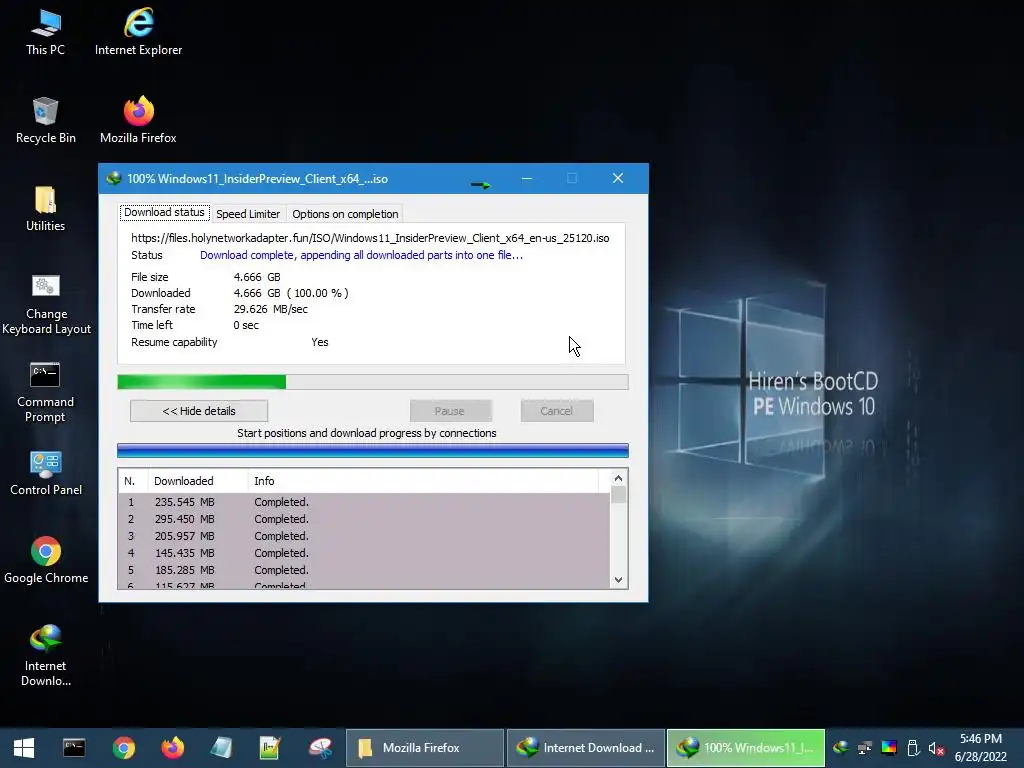This screenshot has width=1024, height=768.
Task: Click the USB device tray icon
Action: pyautogui.click(x=913, y=748)
